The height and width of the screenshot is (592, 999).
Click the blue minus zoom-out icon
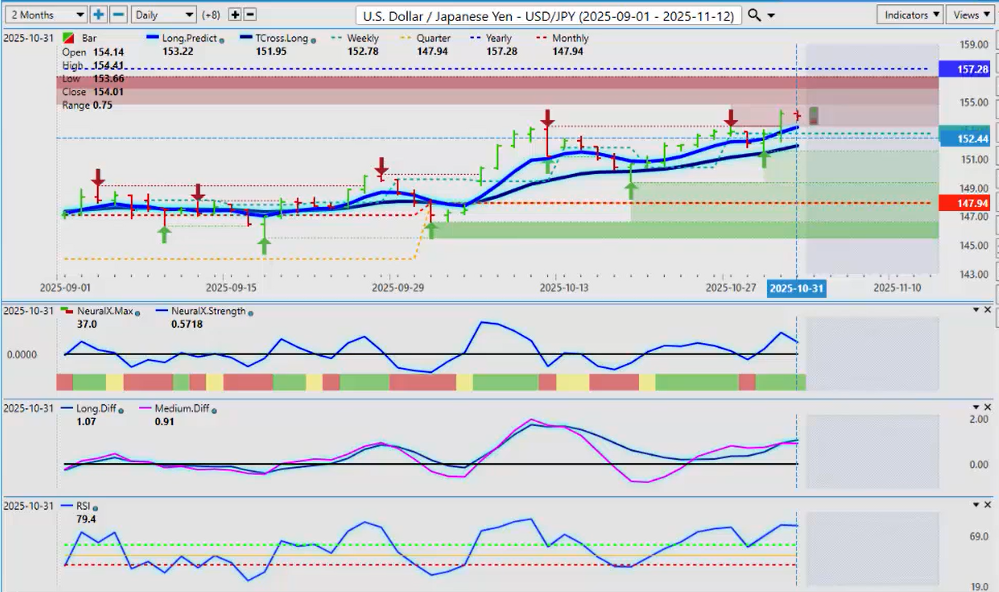coord(117,15)
